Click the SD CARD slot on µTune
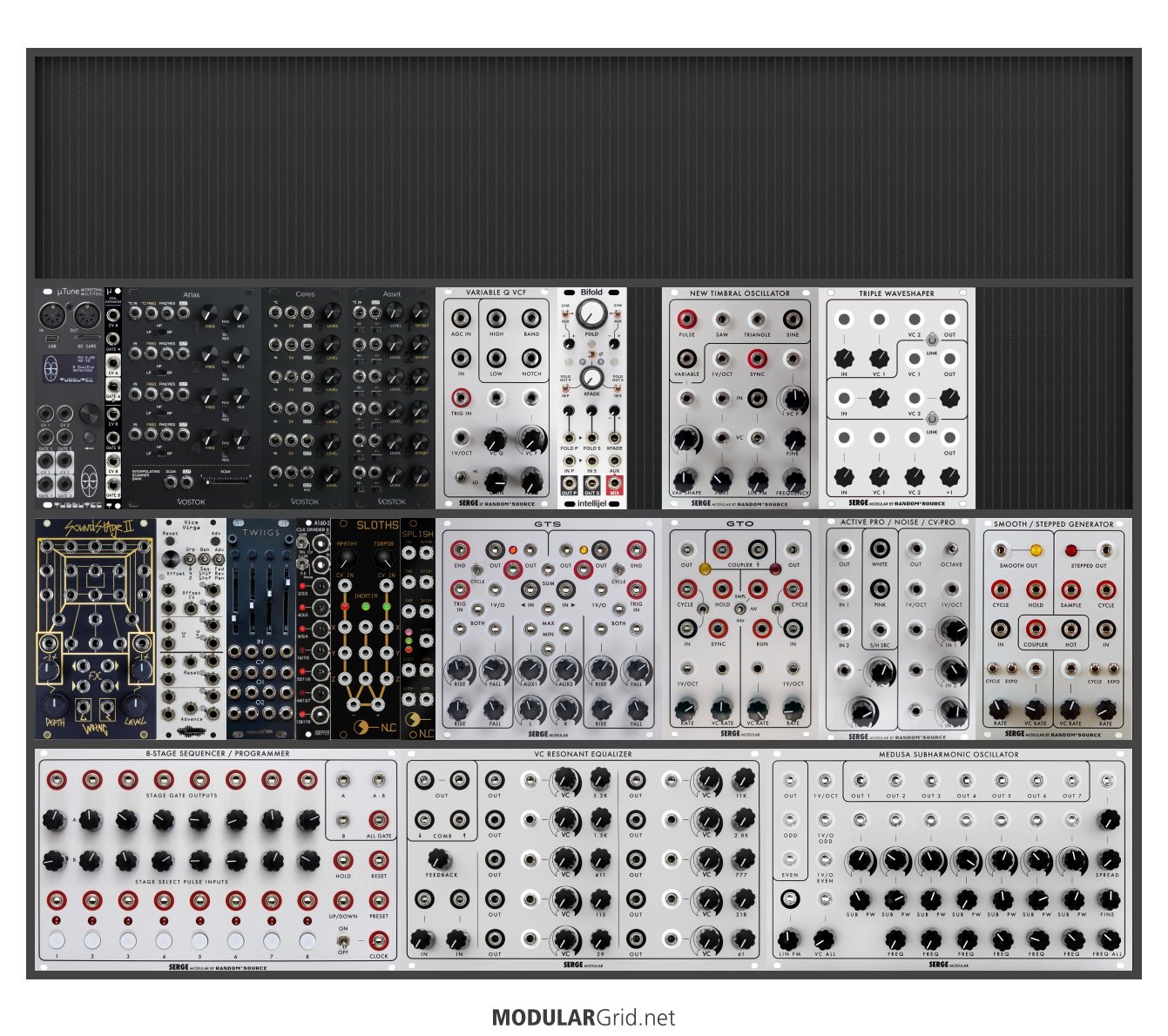Screen dimensions: 1168x1036 85,337
